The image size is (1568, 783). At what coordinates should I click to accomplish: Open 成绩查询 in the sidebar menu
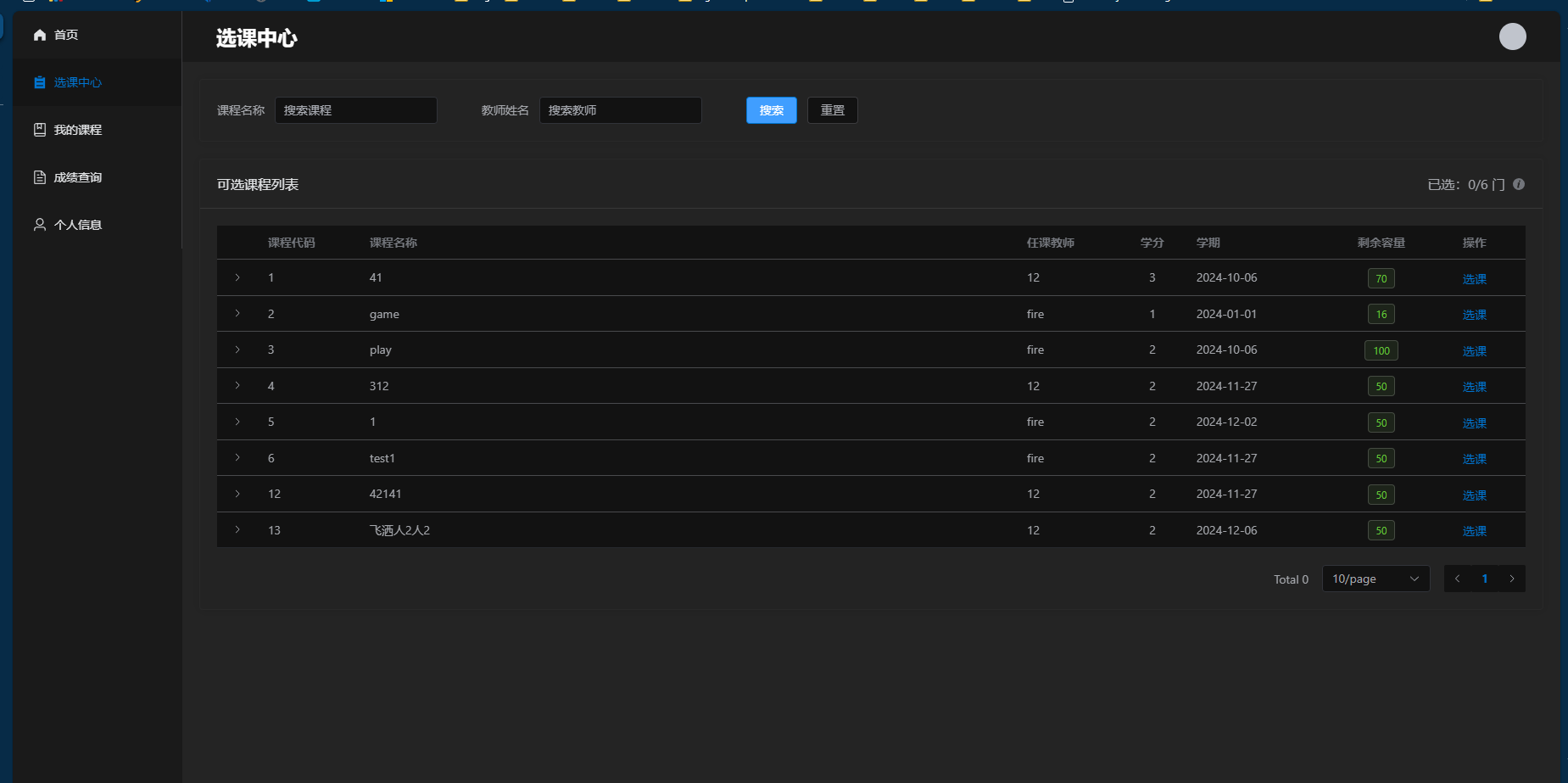[x=78, y=177]
